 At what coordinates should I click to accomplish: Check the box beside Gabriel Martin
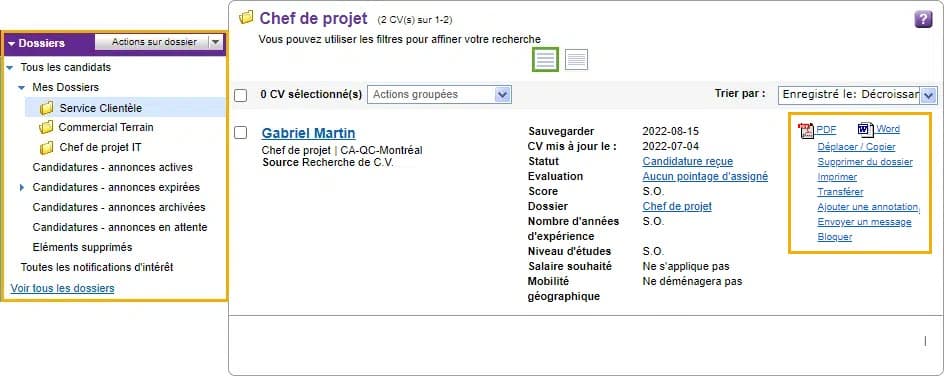coord(240,133)
